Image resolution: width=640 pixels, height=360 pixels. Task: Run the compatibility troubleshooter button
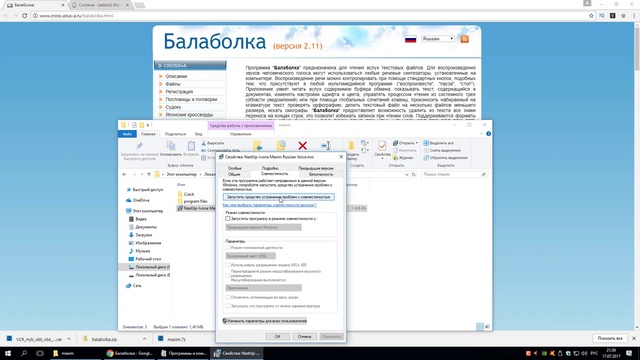pyautogui.click(x=279, y=197)
